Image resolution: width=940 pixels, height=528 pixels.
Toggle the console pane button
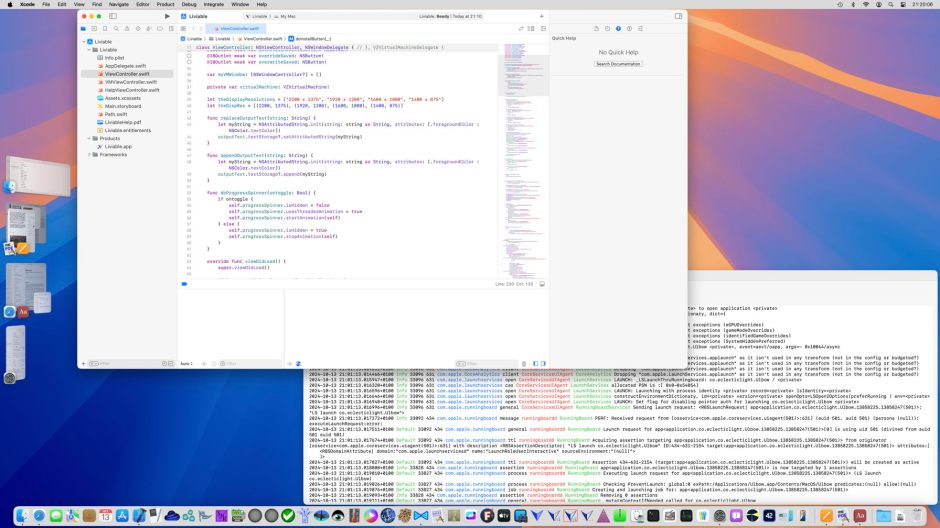543,364
